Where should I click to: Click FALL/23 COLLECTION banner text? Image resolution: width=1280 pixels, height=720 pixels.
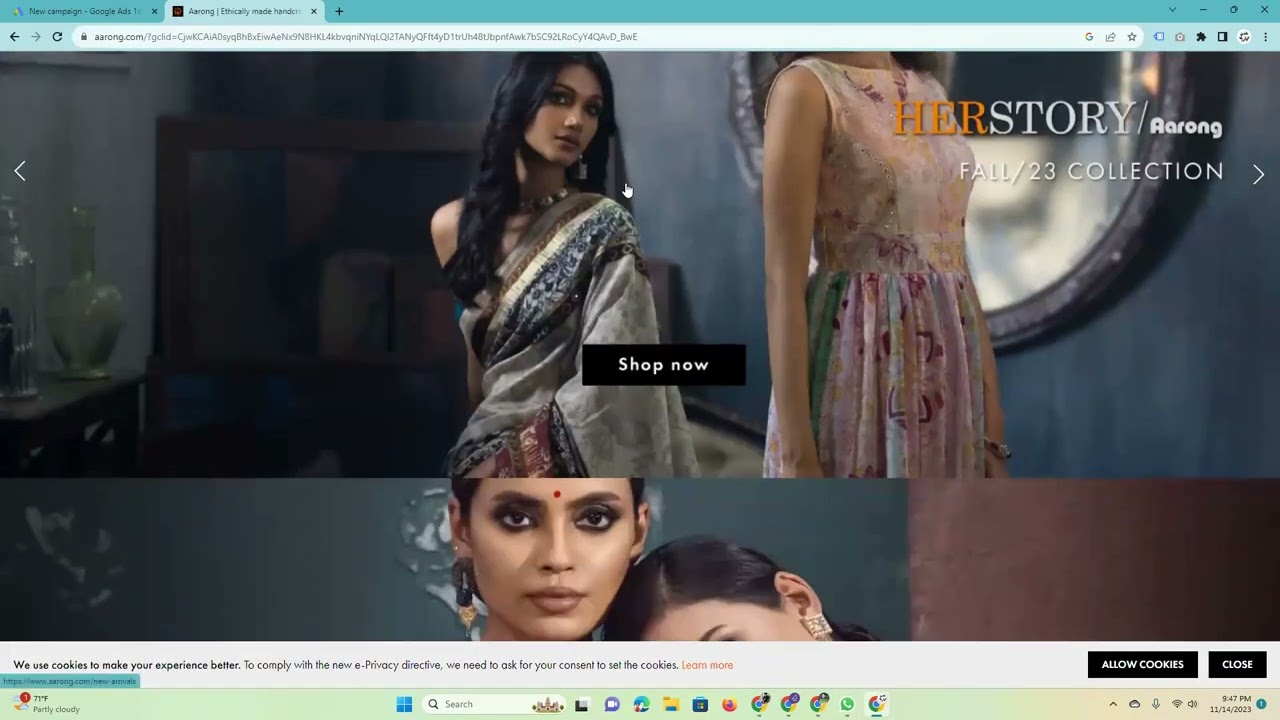point(1091,171)
